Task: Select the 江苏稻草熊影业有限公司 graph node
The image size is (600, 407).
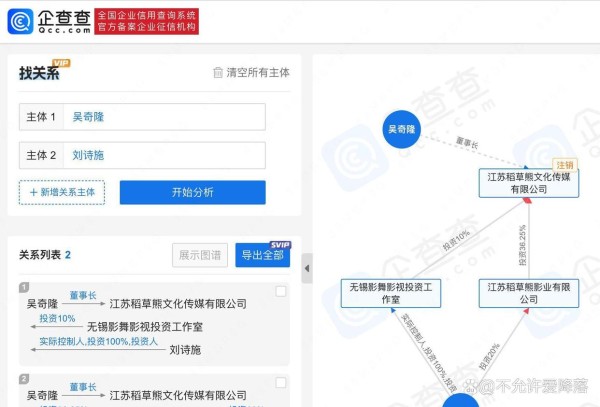Action: click(x=529, y=293)
